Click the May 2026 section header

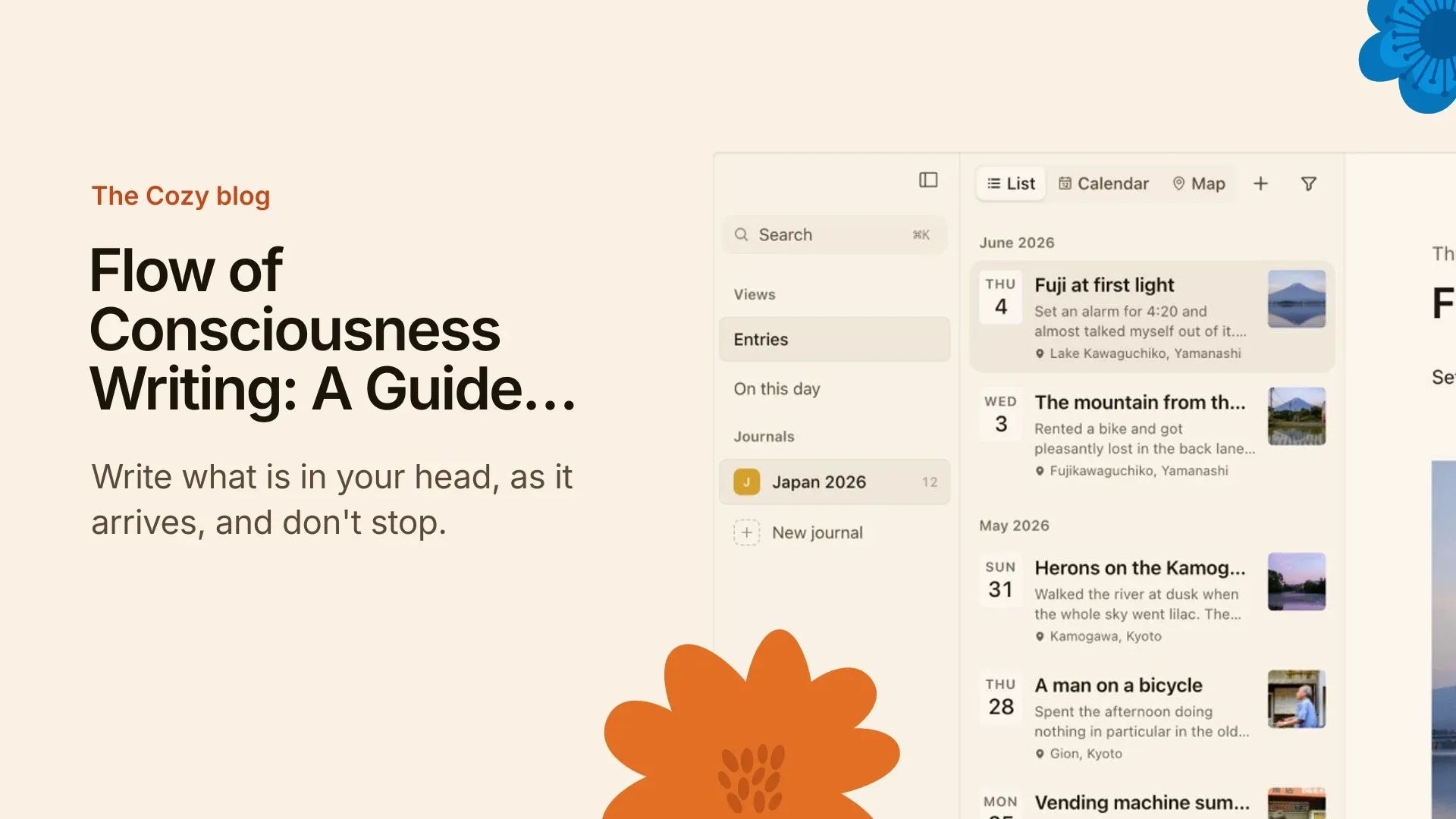tap(1015, 526)
